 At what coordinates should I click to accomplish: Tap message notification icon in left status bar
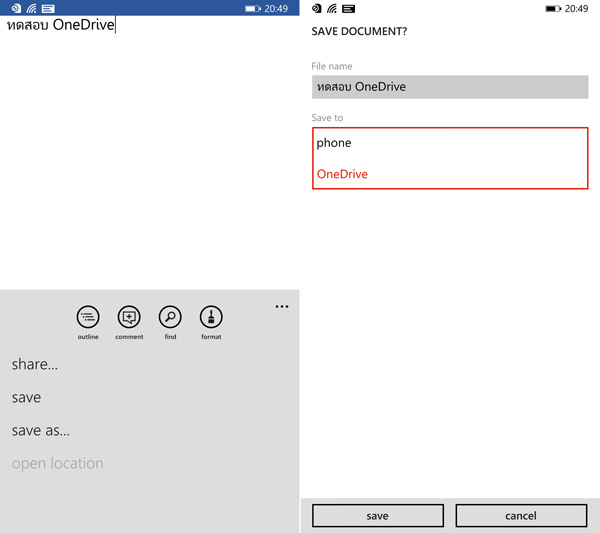(x=48, y=8)
